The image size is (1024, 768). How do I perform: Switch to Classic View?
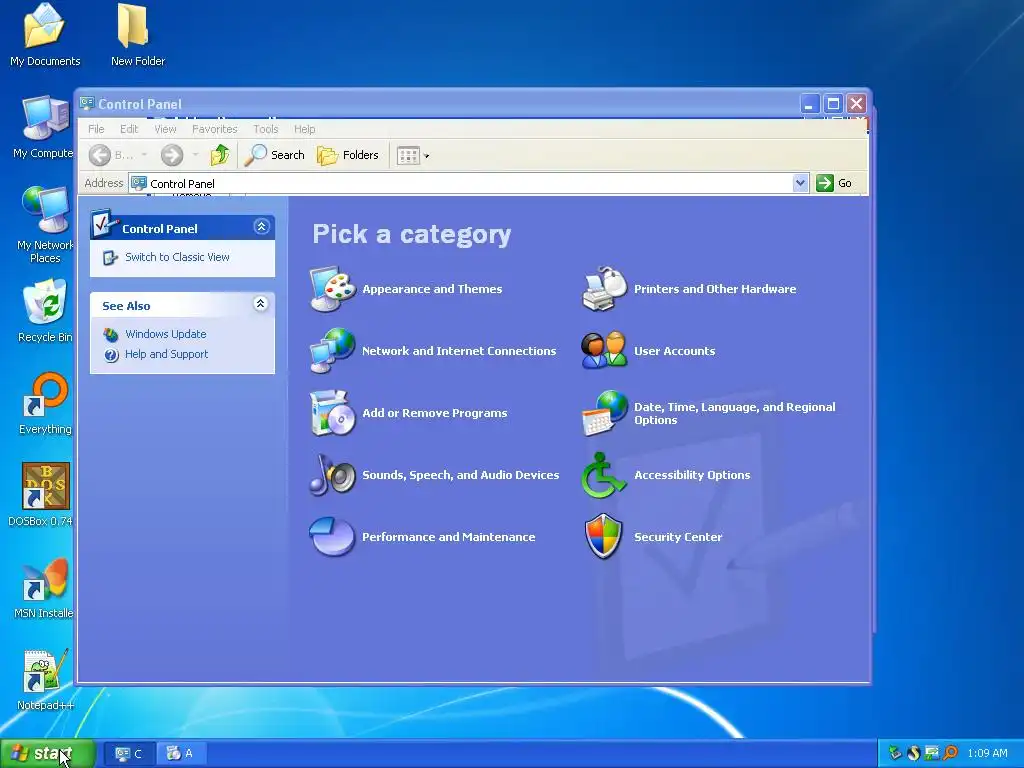(177, 257)
